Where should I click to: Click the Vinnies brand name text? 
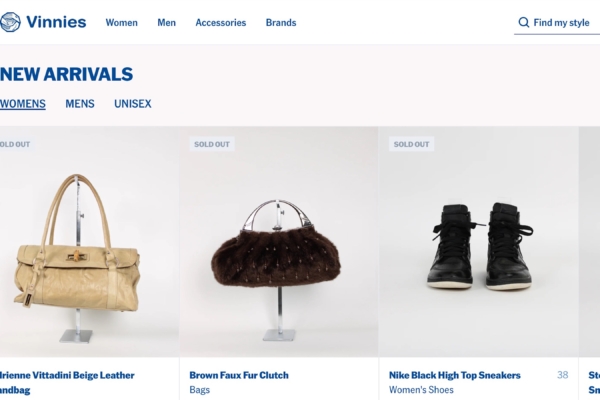coord(56,22)
